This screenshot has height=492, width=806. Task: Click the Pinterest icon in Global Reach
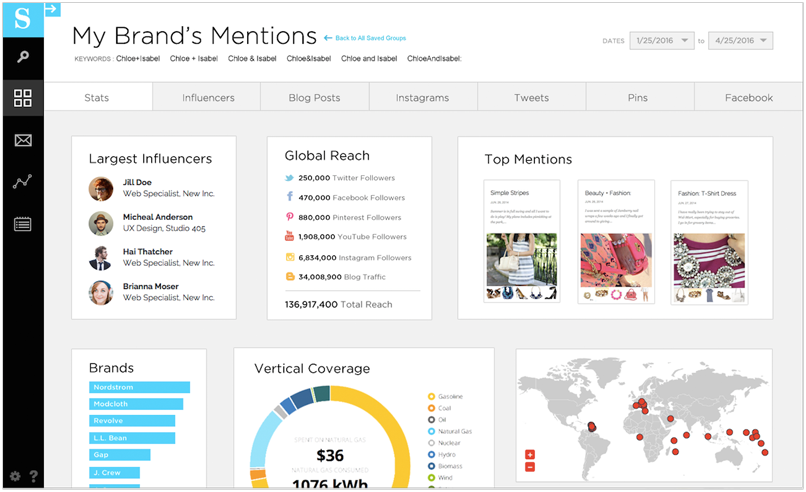click(x=290, y=217)
